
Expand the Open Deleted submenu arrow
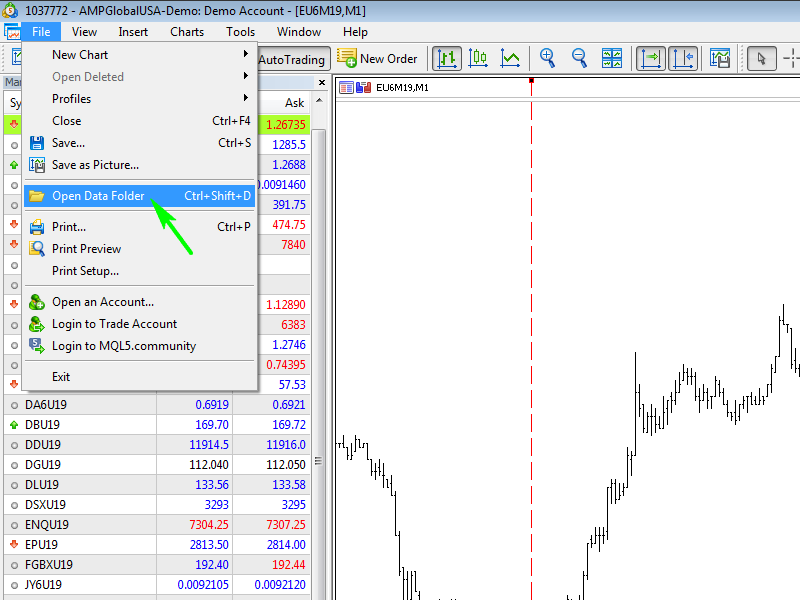246,77
